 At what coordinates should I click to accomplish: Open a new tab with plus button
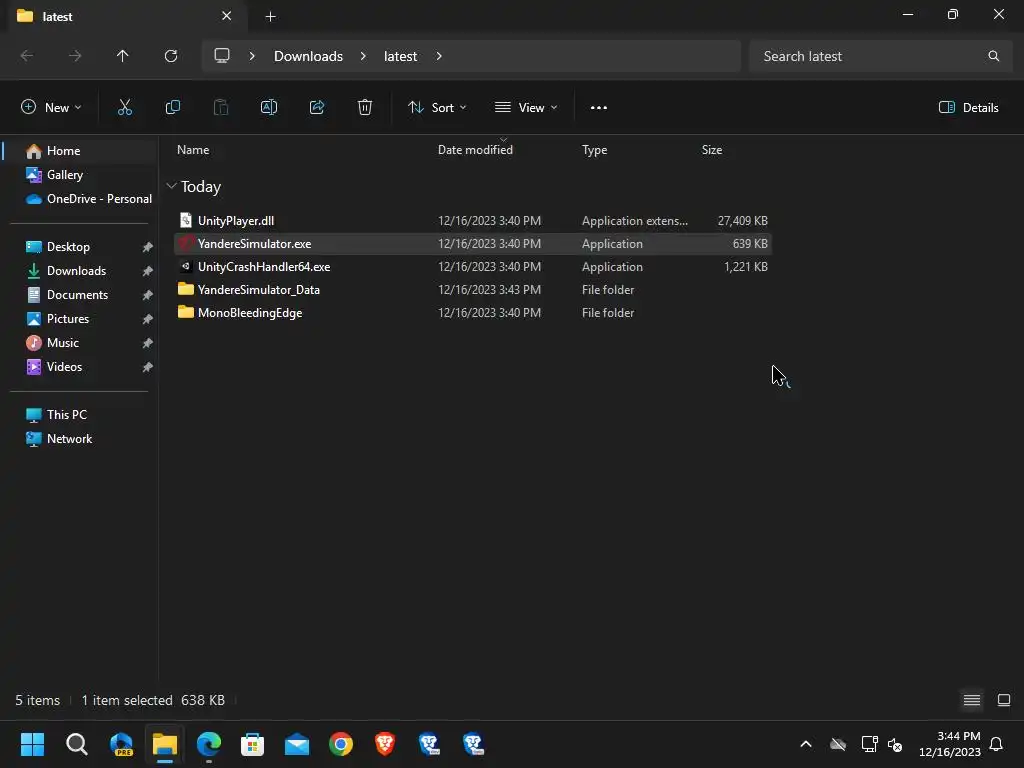pyautogui.click(x=270, y=16)
